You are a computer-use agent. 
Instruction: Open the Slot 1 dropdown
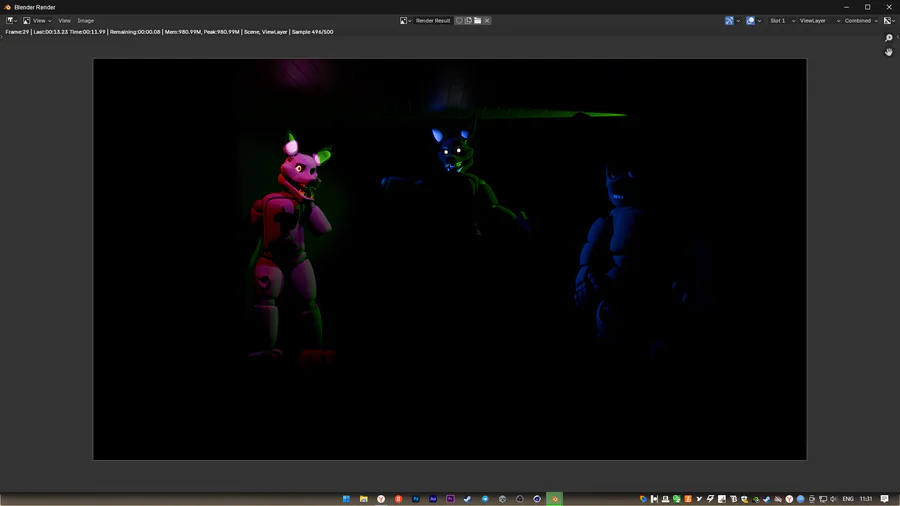782,21
